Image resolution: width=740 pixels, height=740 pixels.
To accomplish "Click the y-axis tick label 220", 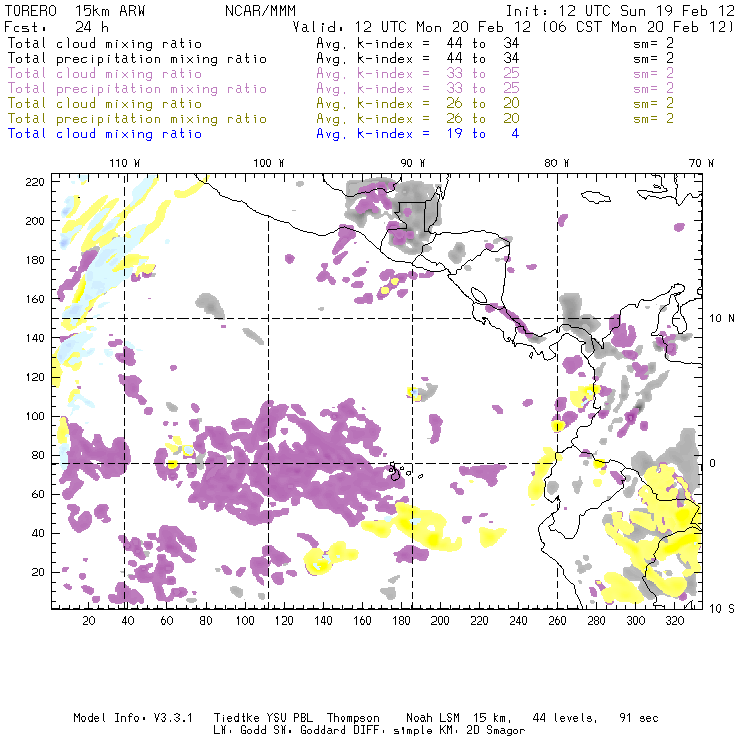I will click(35, 181).
